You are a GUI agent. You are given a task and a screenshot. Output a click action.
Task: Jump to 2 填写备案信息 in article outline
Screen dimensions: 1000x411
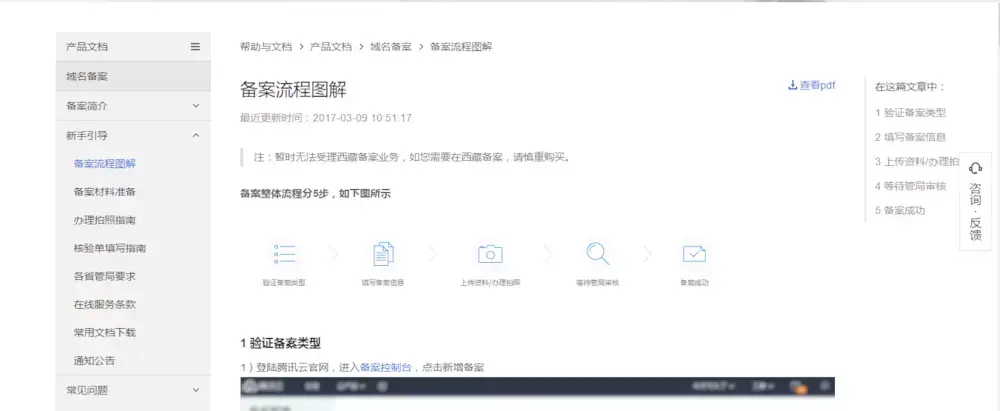coord(910,137)
